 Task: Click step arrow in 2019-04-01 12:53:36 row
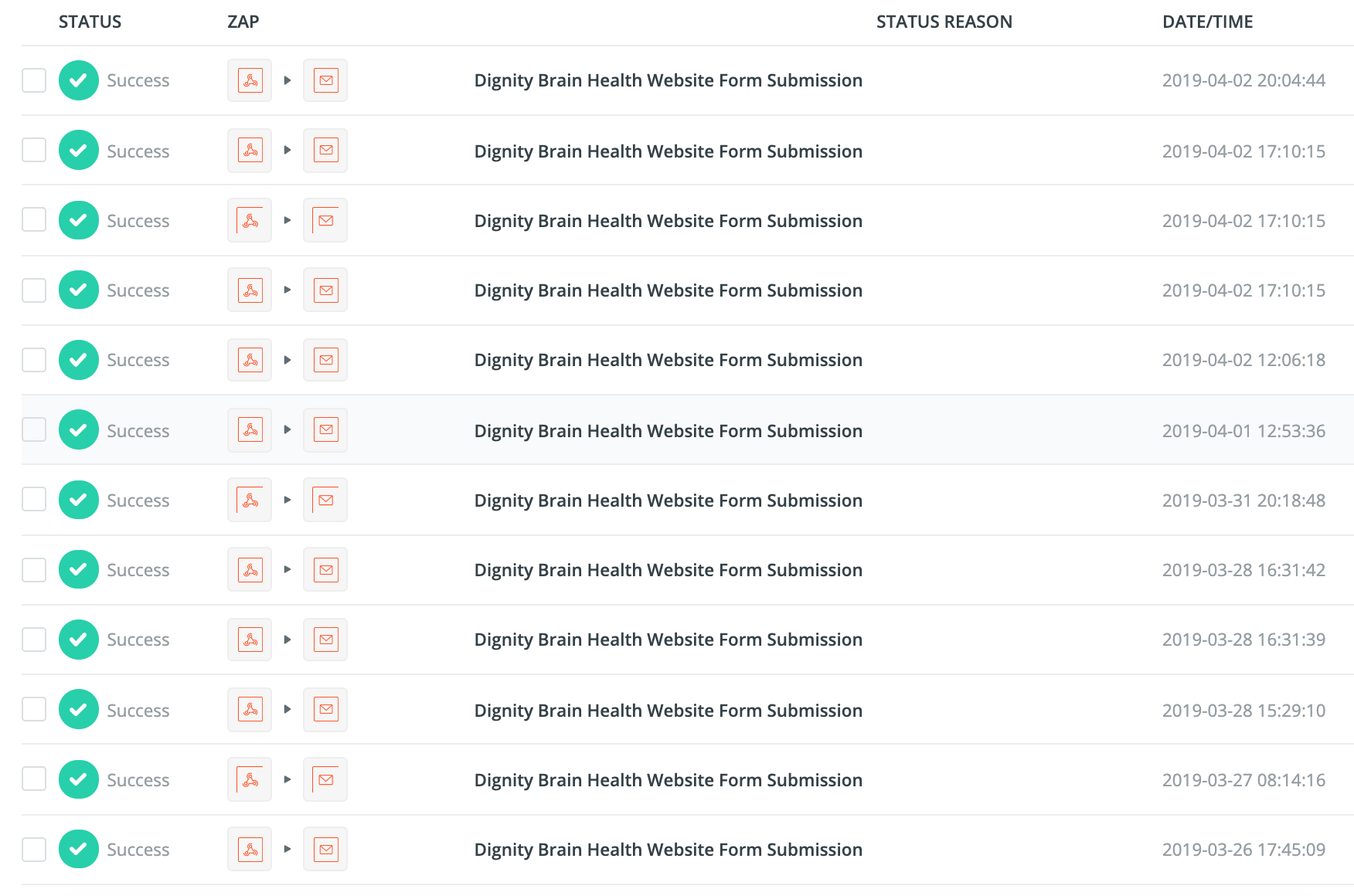click(287, 429)
